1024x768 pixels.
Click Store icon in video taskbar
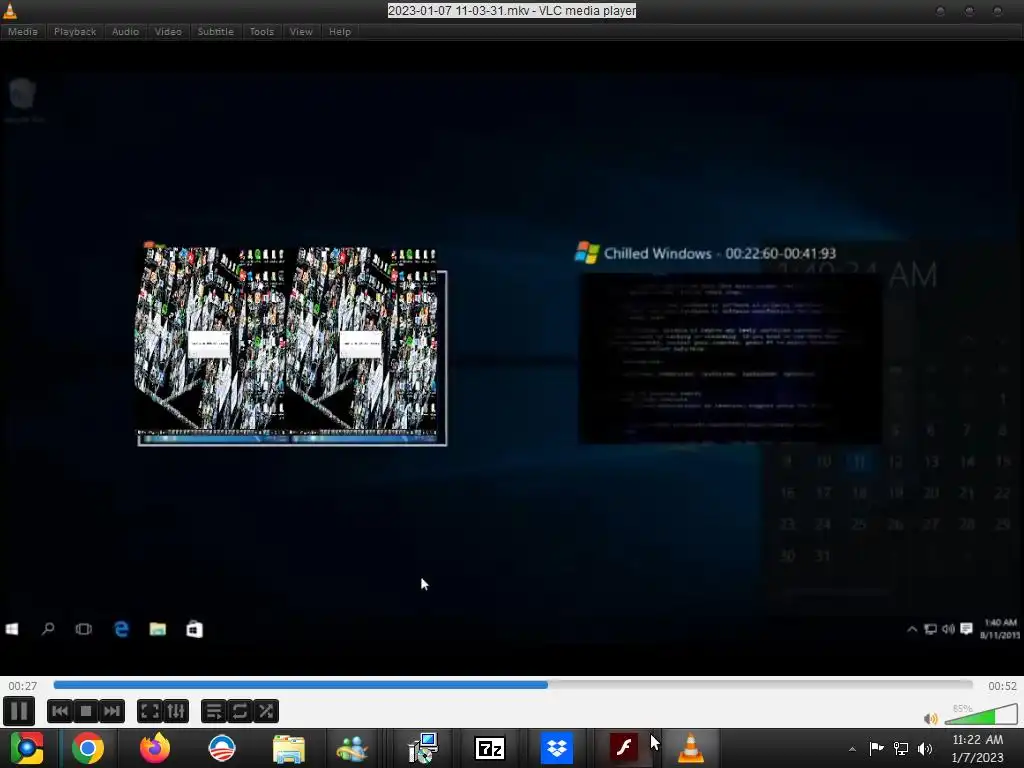pos(194,629)
